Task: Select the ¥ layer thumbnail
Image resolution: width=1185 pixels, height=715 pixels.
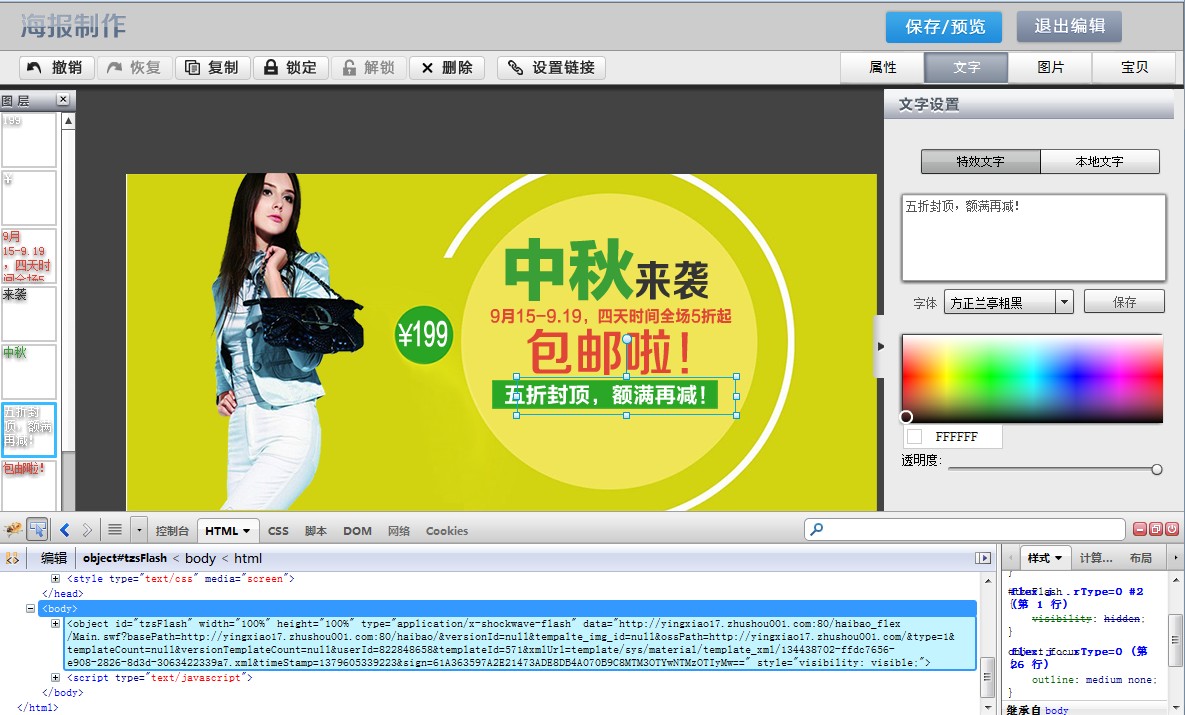Action: 29,198
